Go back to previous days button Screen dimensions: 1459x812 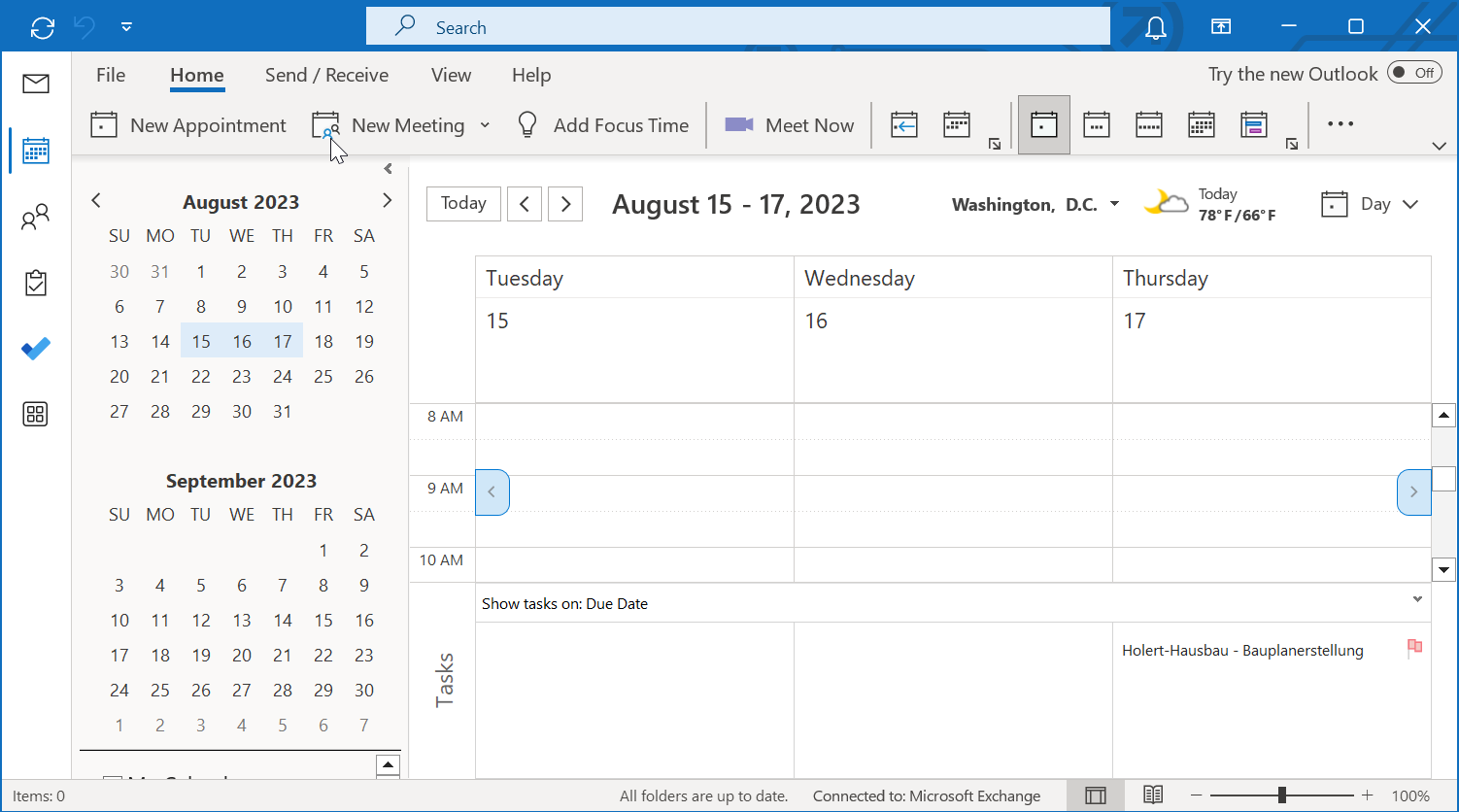tap(525, 204)
